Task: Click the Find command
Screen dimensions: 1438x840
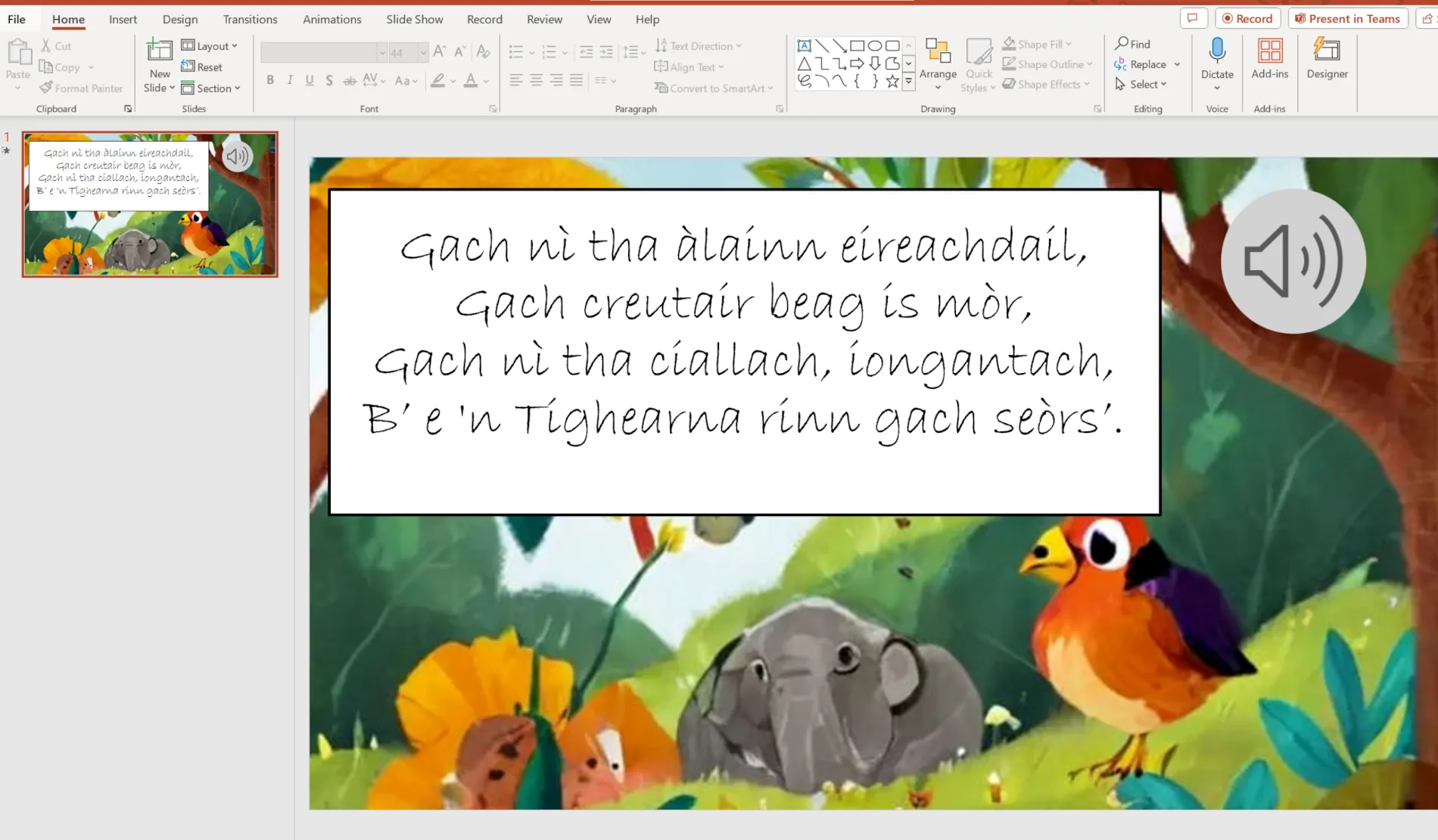Action: (x=1133, y=43)
